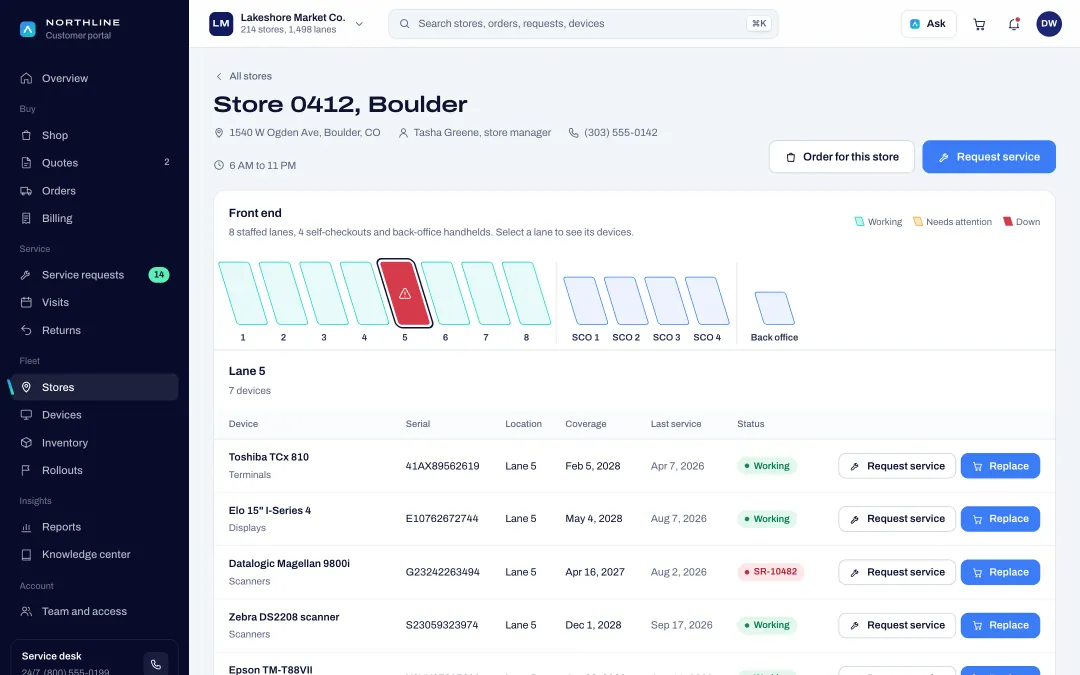Open Visits in sidebar
Screen dimensions: 1080x675
(94, 302)
